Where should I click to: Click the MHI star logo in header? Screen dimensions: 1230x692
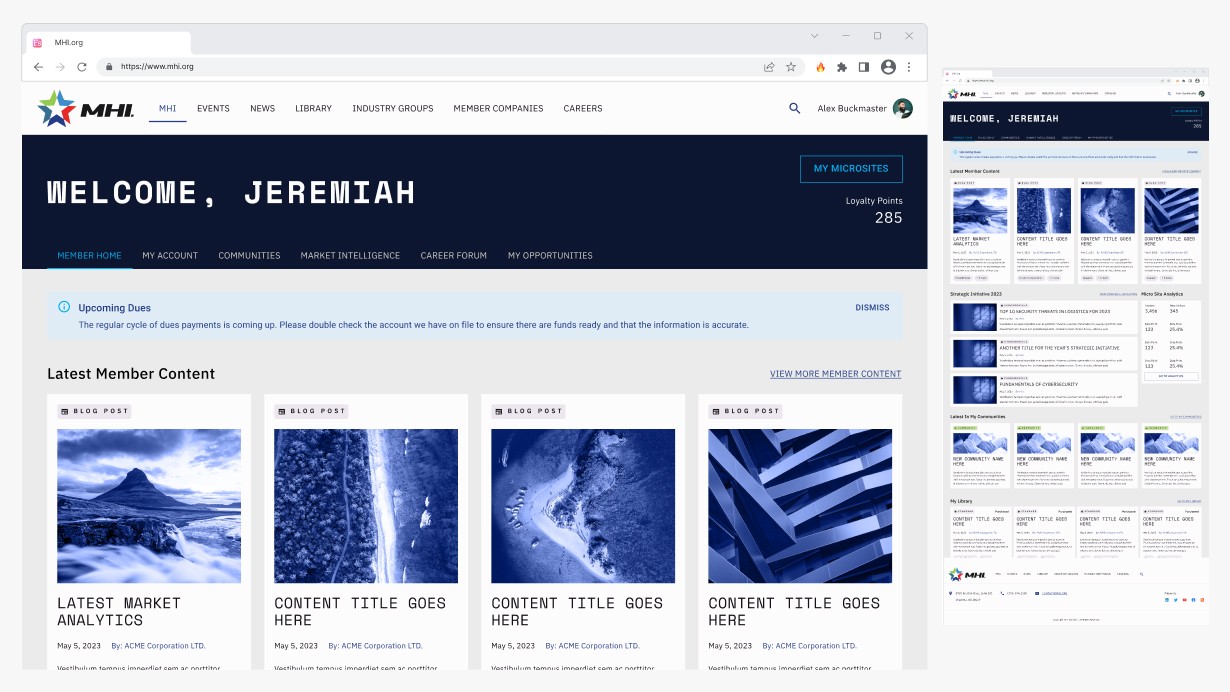point(86,109)
